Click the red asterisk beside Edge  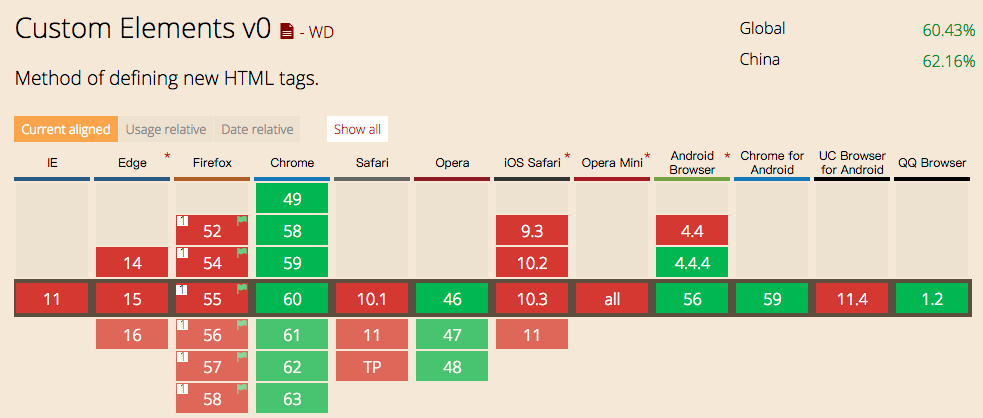(x=167, y=156)
